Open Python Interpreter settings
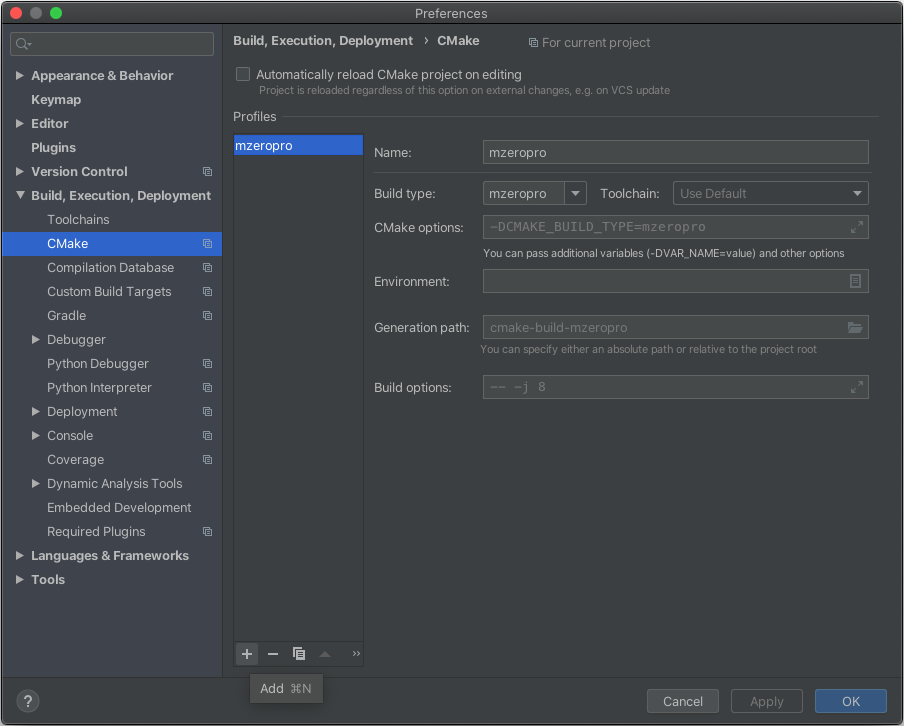Viewport: 904px width, 726px height. point(99,388)
